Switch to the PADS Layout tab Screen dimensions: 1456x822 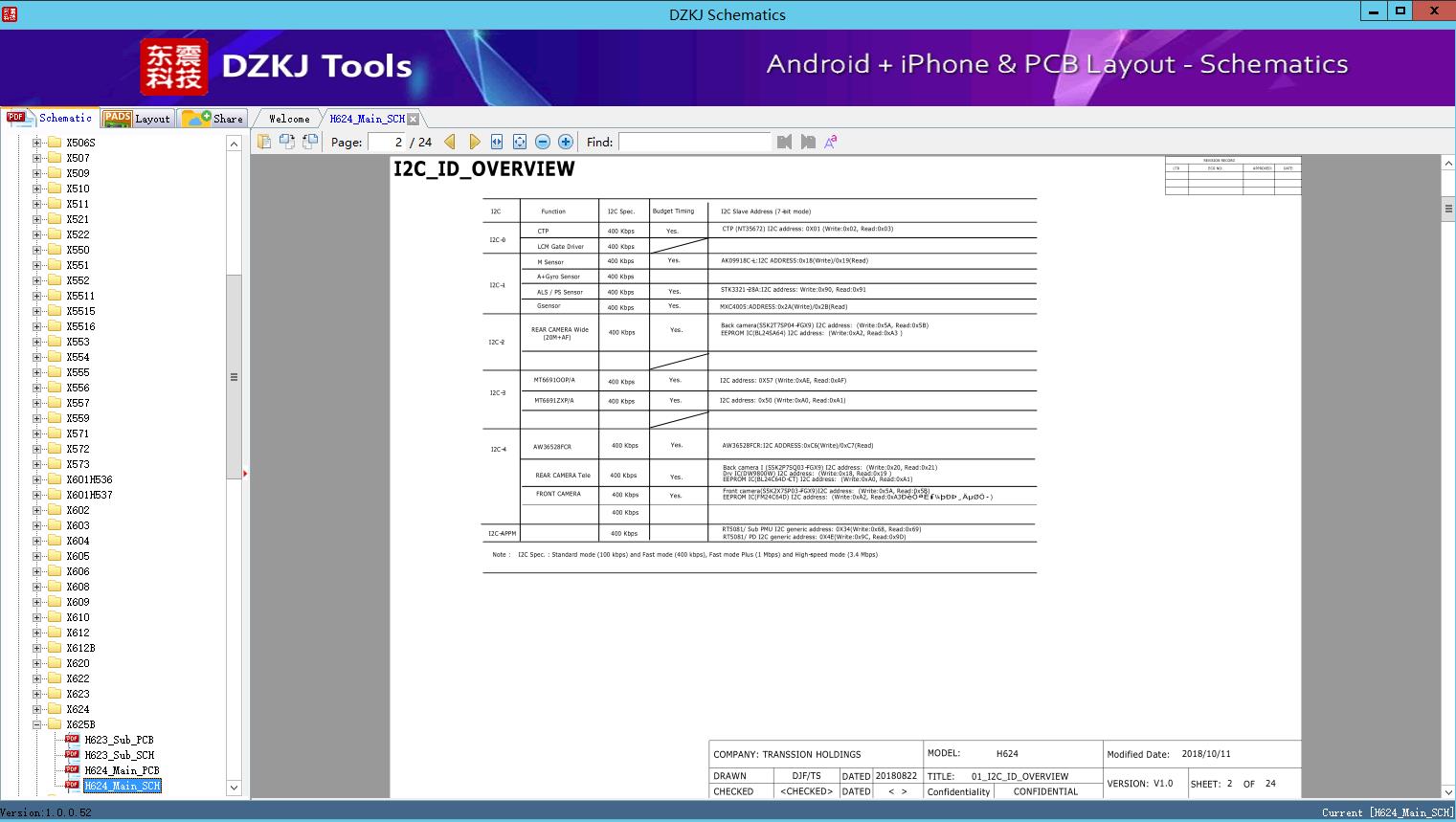(136, 118)
